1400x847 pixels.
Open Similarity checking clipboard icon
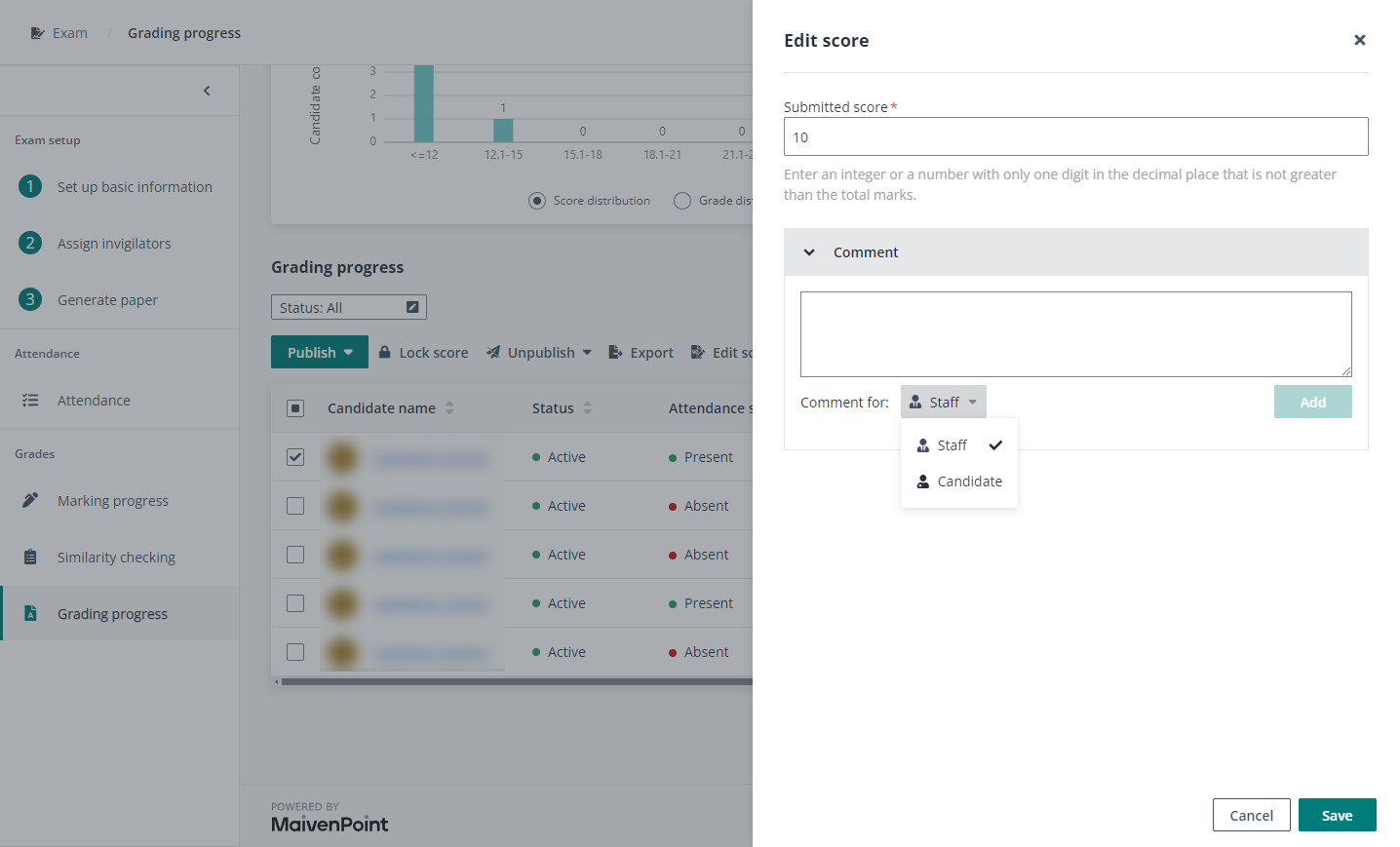coord(30,557)
